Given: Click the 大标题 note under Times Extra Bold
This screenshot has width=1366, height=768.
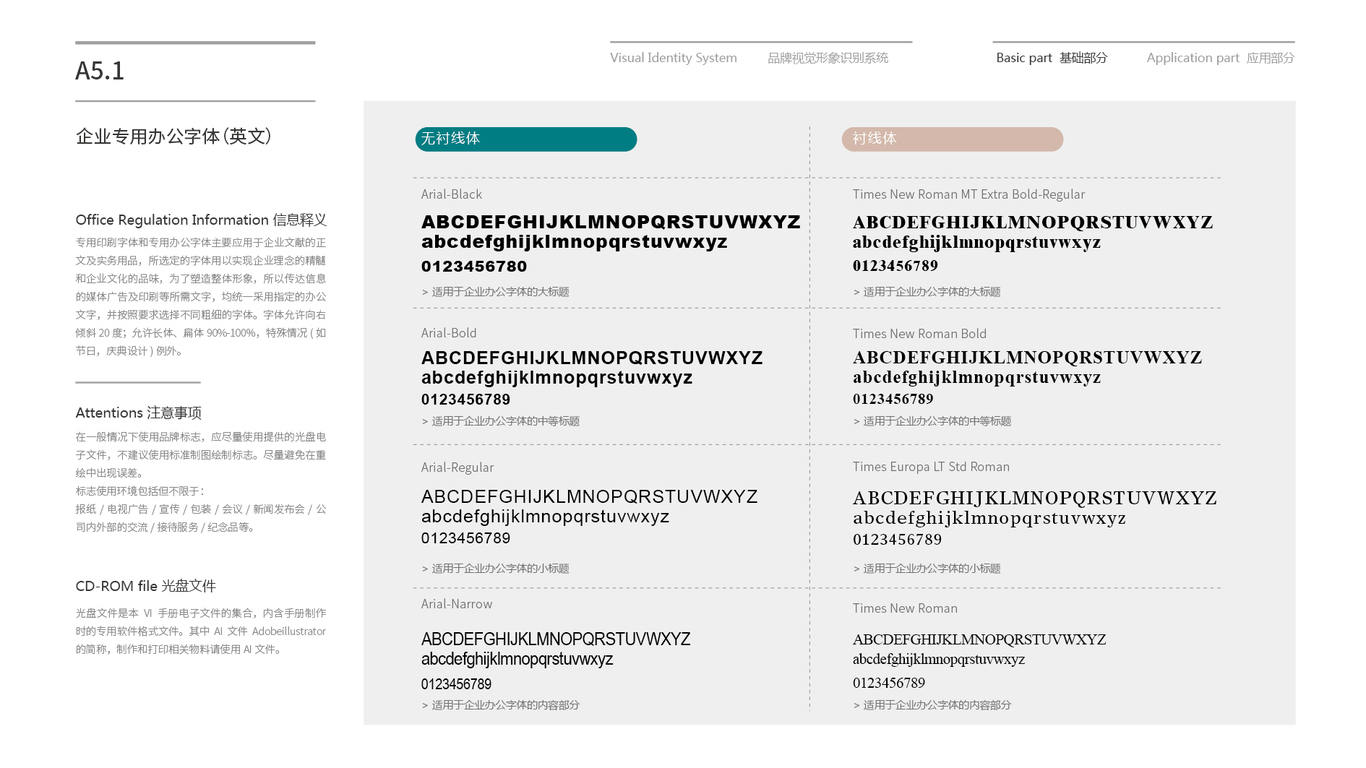Looking at the screenshot, I should [x=927, y=292].
